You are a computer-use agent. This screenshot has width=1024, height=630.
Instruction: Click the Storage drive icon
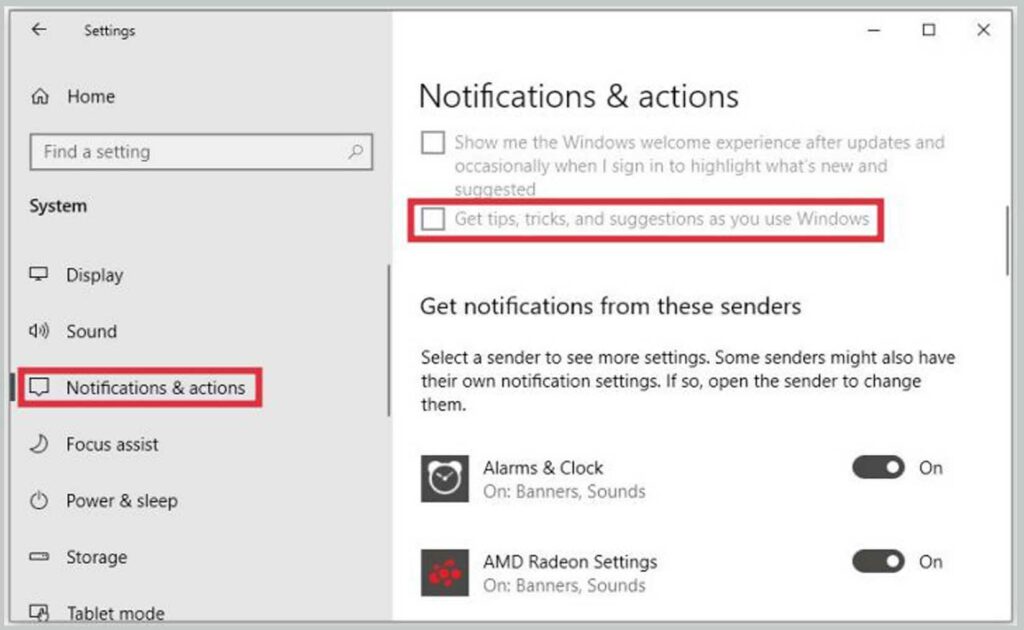tap(40, 557)
